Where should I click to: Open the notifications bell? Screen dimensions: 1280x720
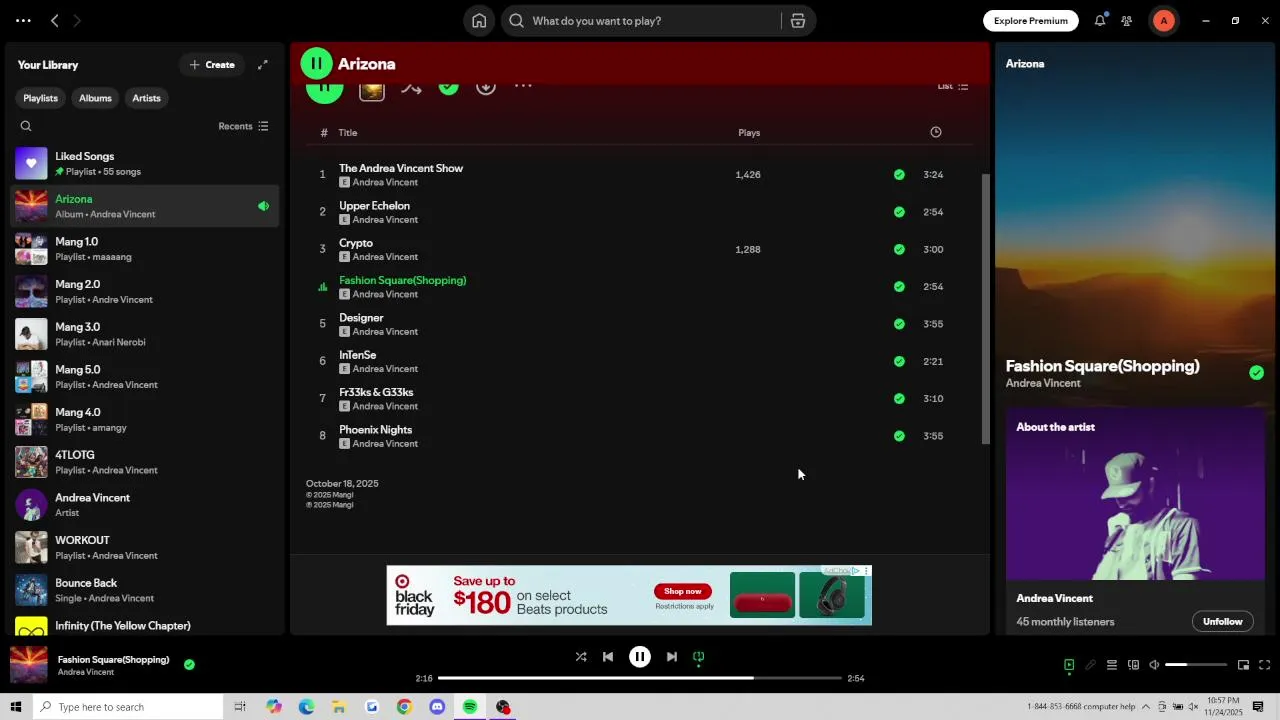tap(1100, 21)
